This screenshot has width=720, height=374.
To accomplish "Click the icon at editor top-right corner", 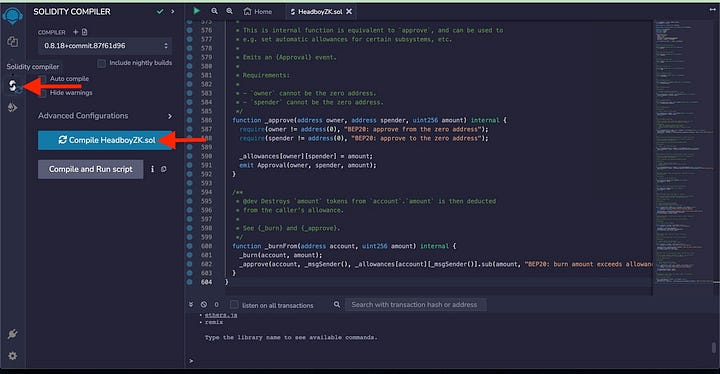I will pyautogui.click(x=712, y=10).
